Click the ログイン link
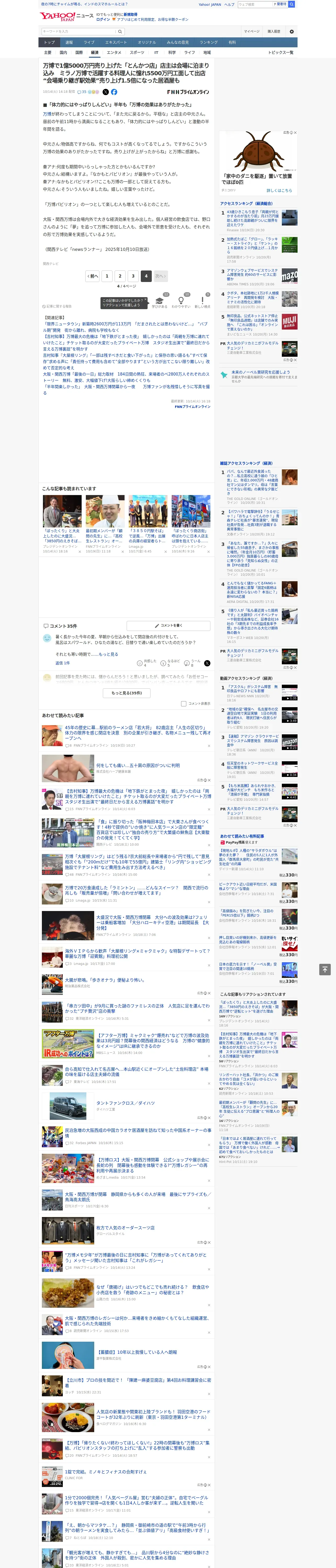Screen dimensions: 336x1568 (103, 20)
